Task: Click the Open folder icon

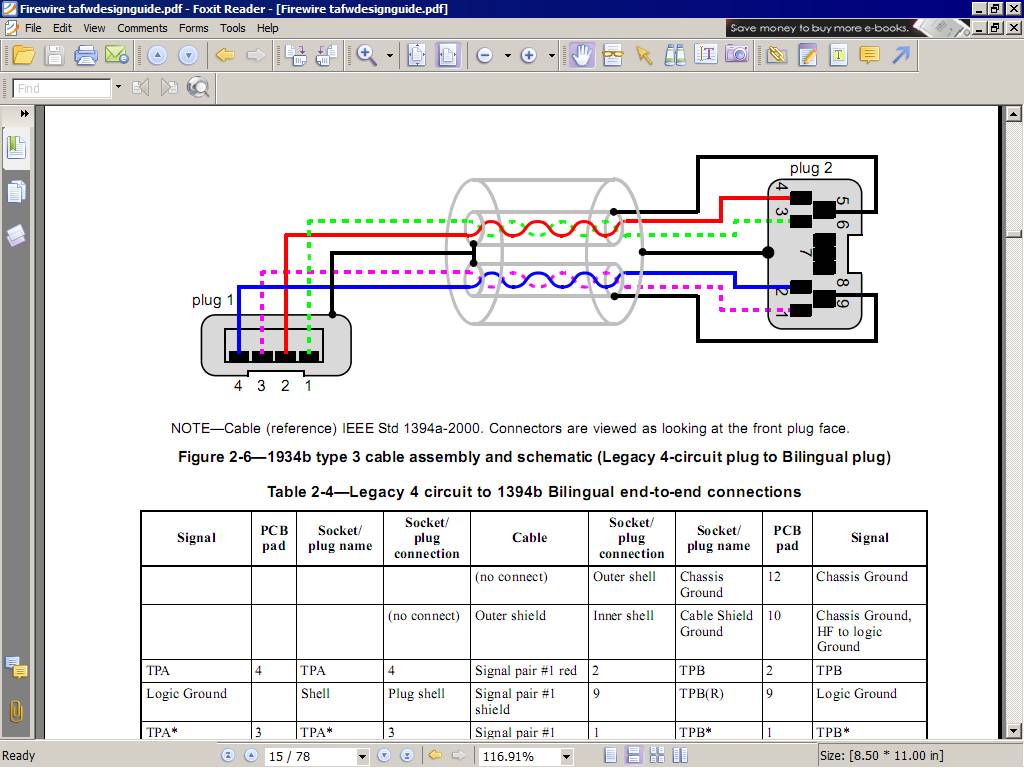Action: [x=24, y=55]
